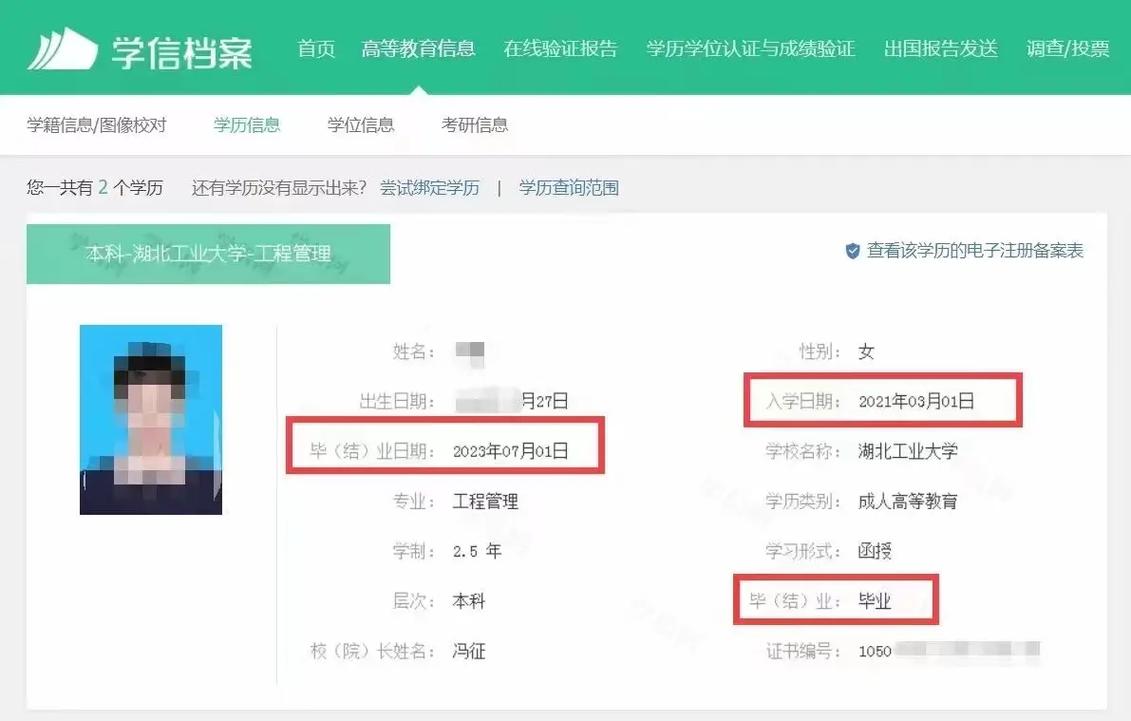Click the 学习形式 label

[x=803, y=551]
